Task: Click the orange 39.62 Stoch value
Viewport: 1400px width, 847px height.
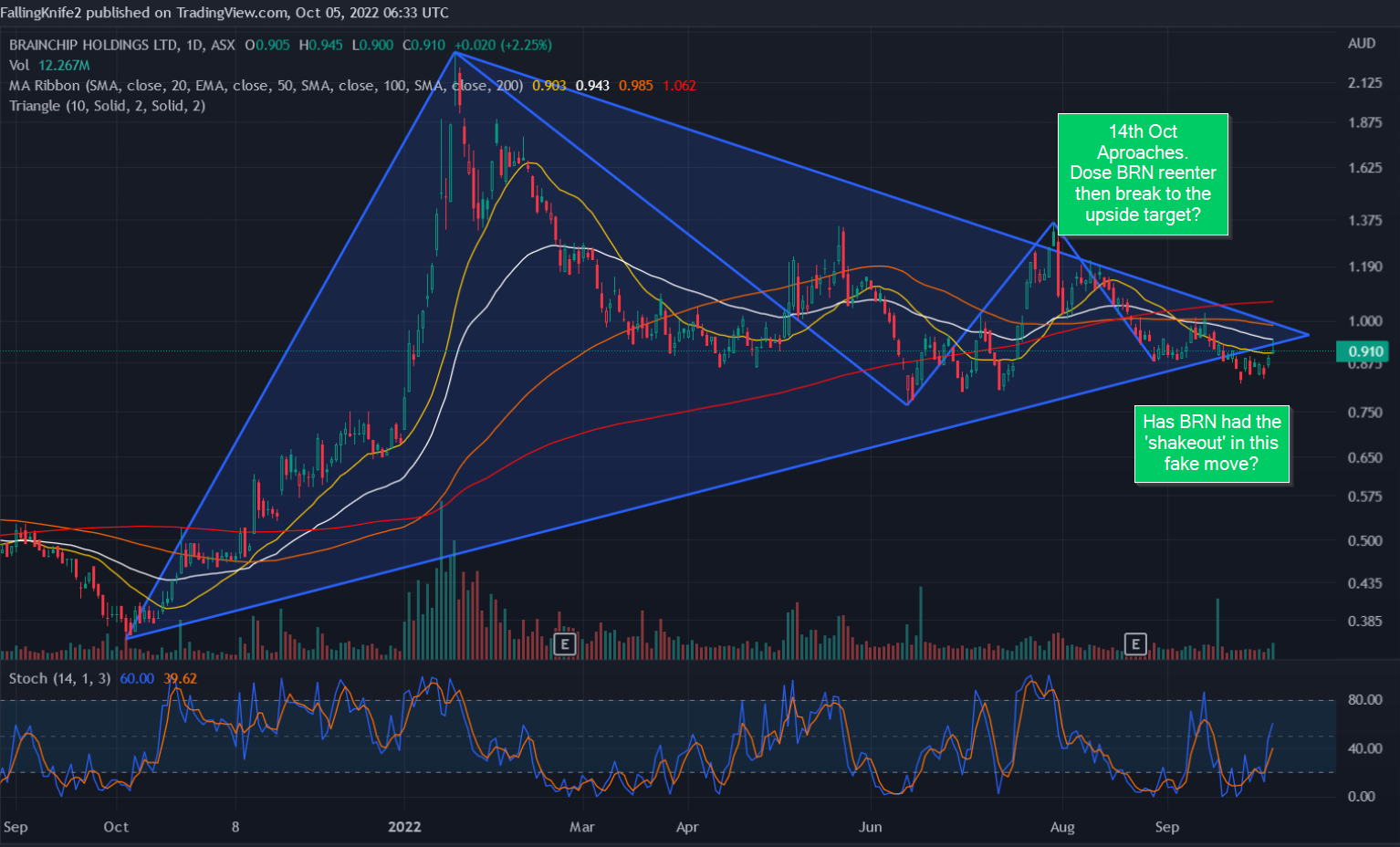Action: pyautogui.click(x=180, y=678)
